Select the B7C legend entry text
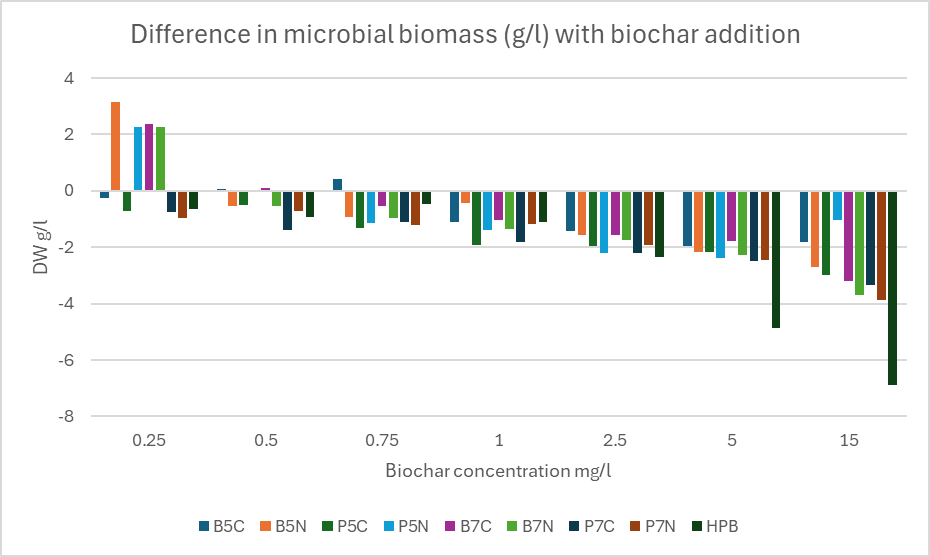Viewport: 930px width, 557px height. tap(476, 526)
